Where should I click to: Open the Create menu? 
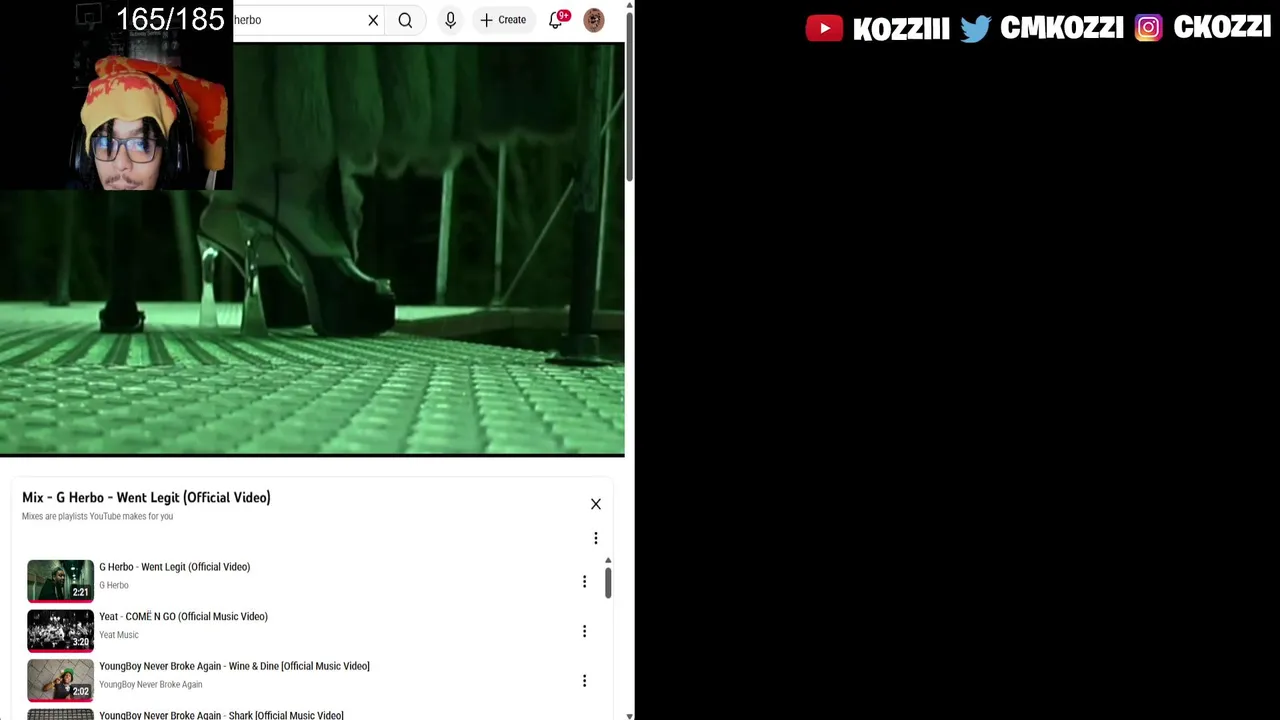click(503, 20)
